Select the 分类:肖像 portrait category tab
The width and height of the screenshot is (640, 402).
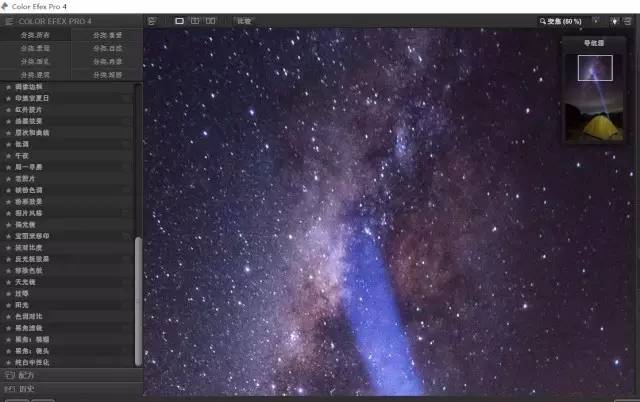pyautogui.click(x=107, y=62)
